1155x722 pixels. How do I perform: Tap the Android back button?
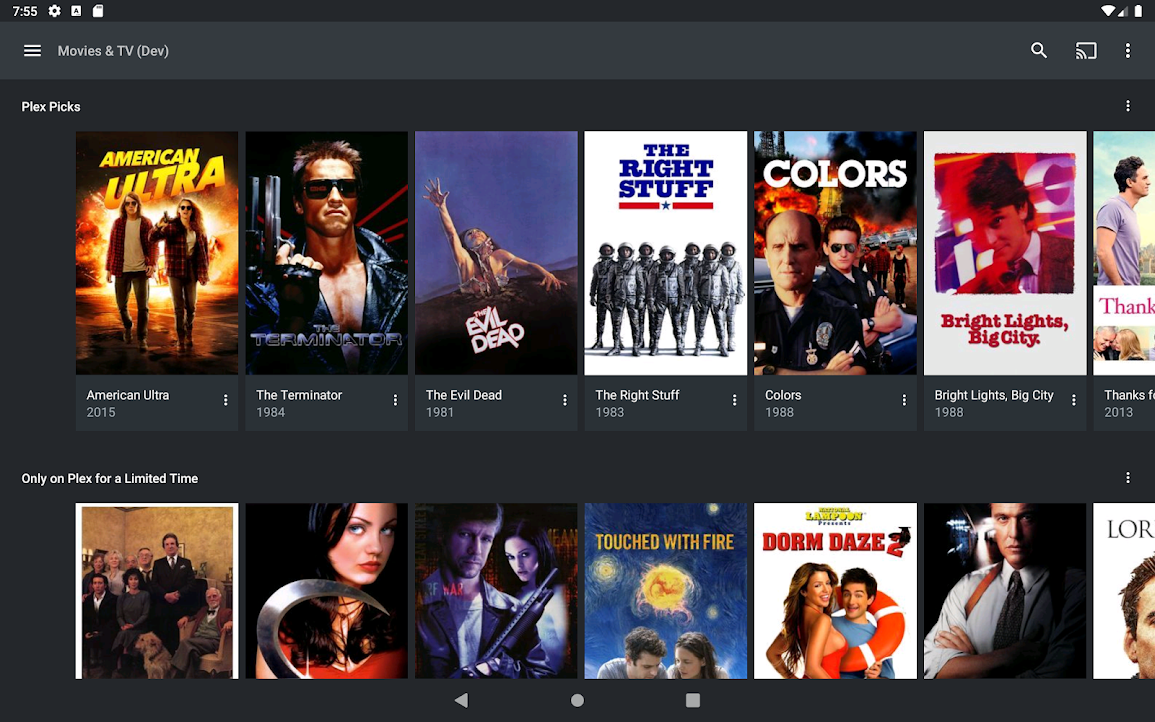[461, 700]
